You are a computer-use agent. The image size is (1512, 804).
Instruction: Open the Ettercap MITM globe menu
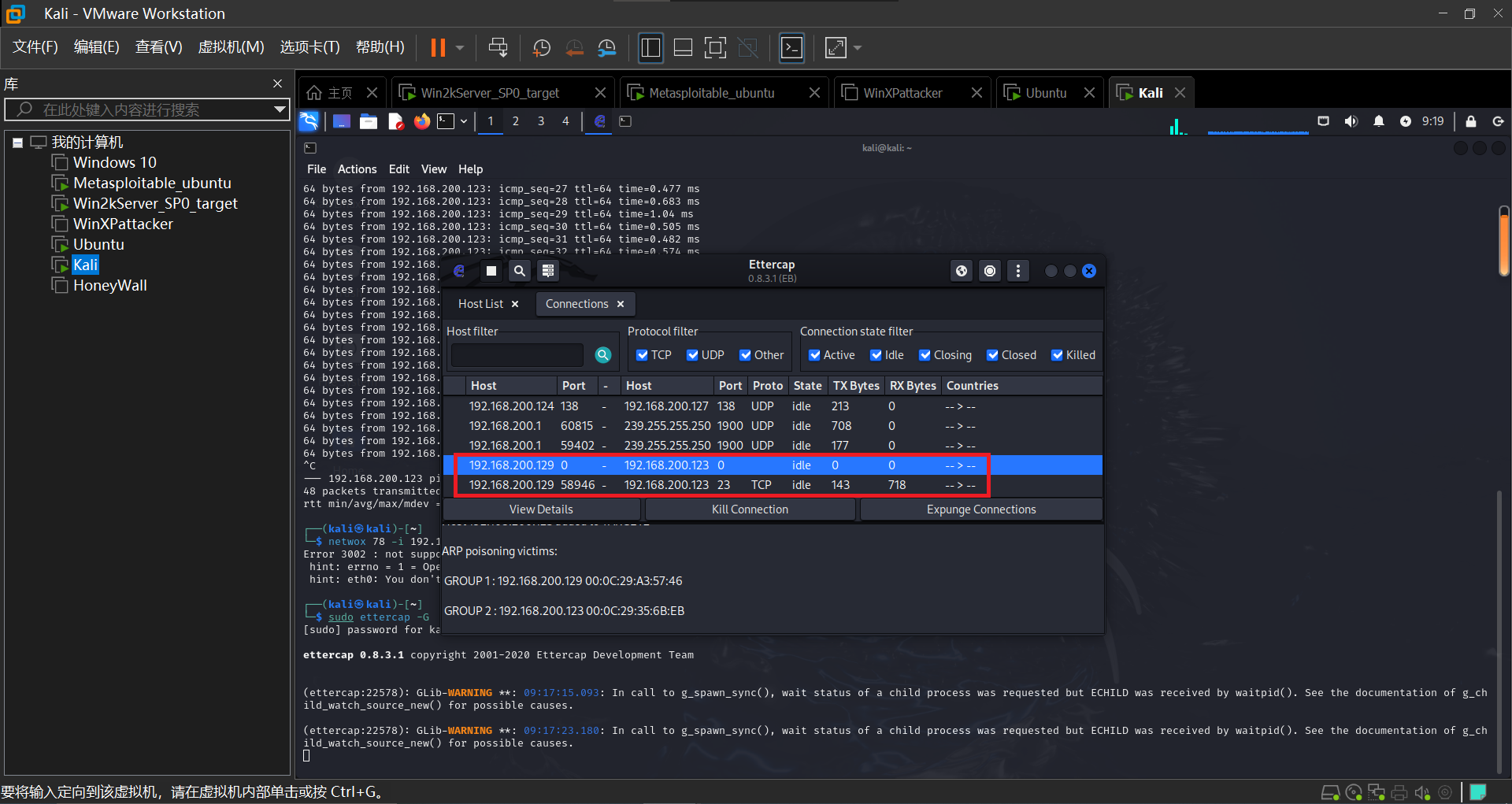click(x=962, y=271)
